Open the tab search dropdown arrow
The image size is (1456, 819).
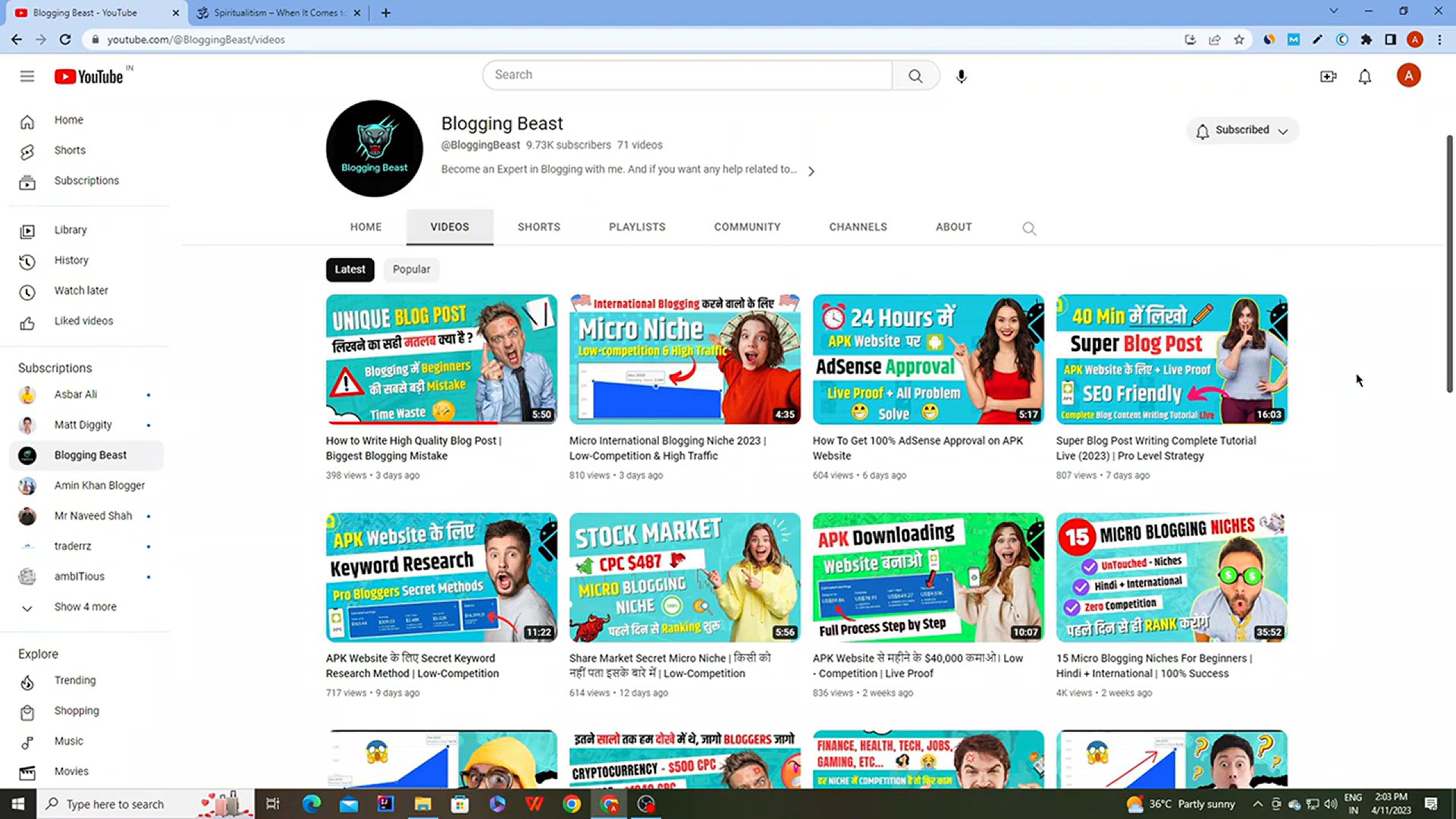(x=1334, y=11)
